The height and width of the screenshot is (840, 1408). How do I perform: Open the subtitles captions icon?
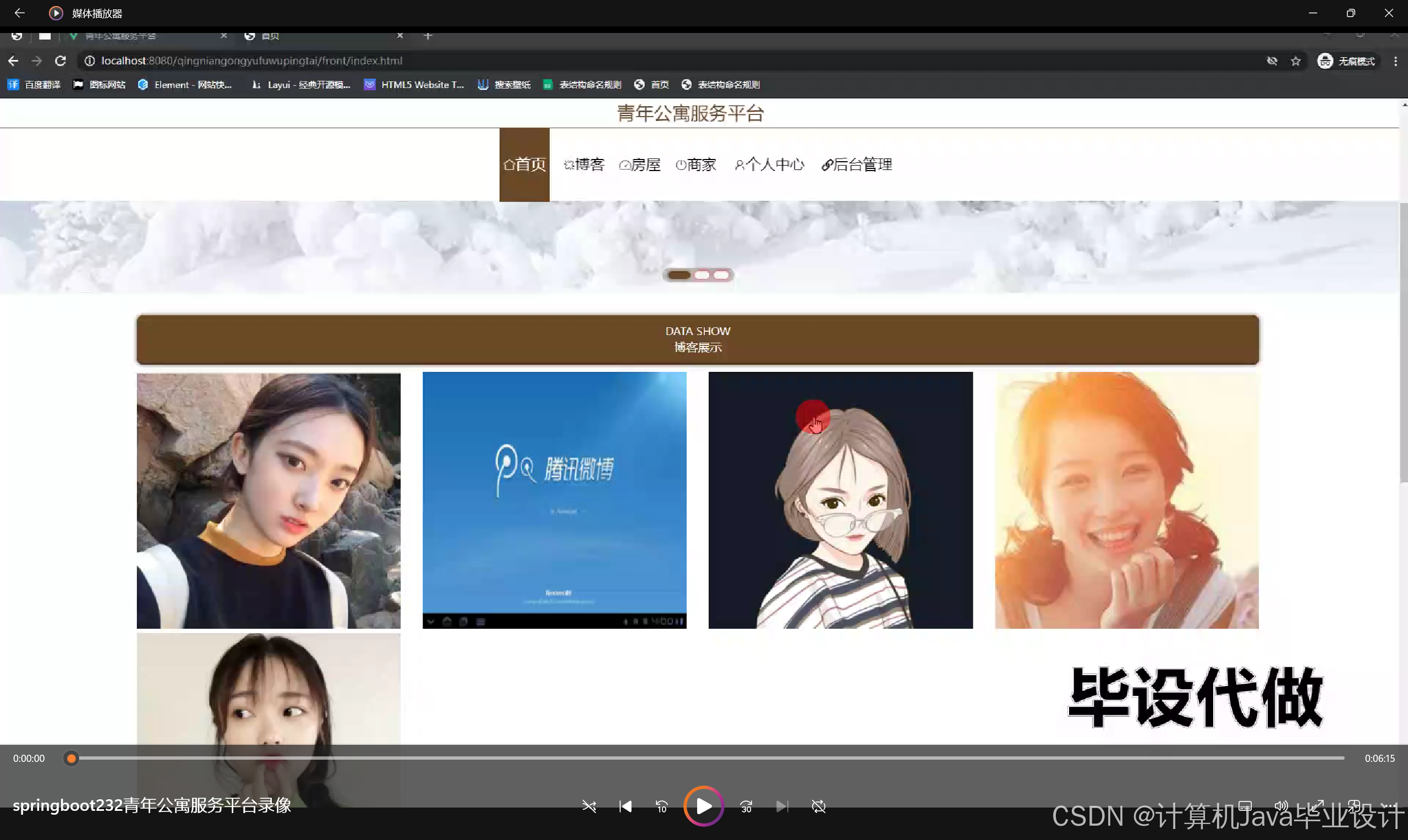tap(1245, 805)
